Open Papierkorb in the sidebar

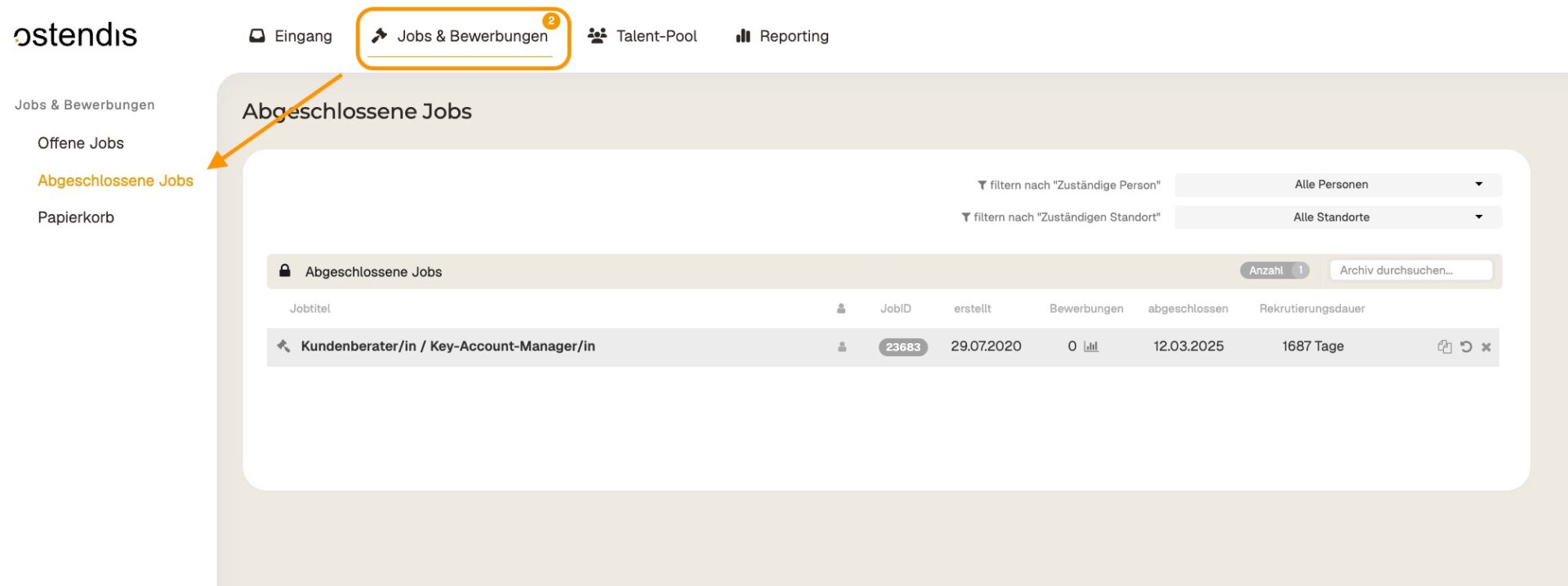pos(76,217)
